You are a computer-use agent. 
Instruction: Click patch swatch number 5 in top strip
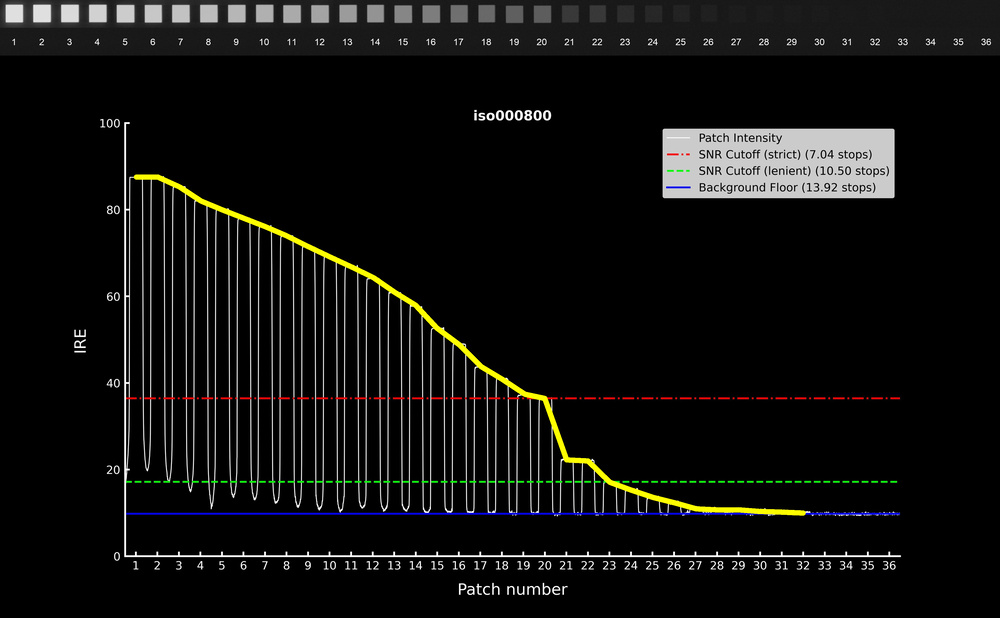[x=125, y=14]
